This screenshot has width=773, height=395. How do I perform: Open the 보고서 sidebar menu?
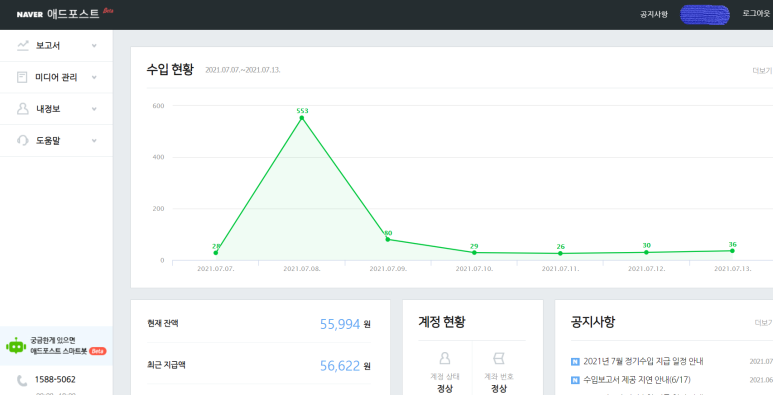pos(56,46)
